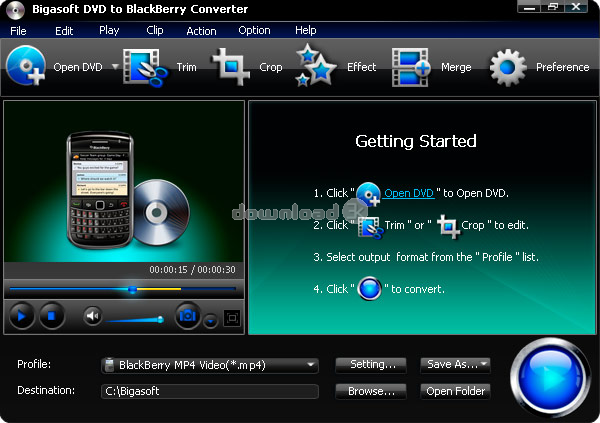Image resolution: width=600 pixels, height=423 pixels.
Task: Click the Crop toolbar label
Action: (x=271, y=67)
